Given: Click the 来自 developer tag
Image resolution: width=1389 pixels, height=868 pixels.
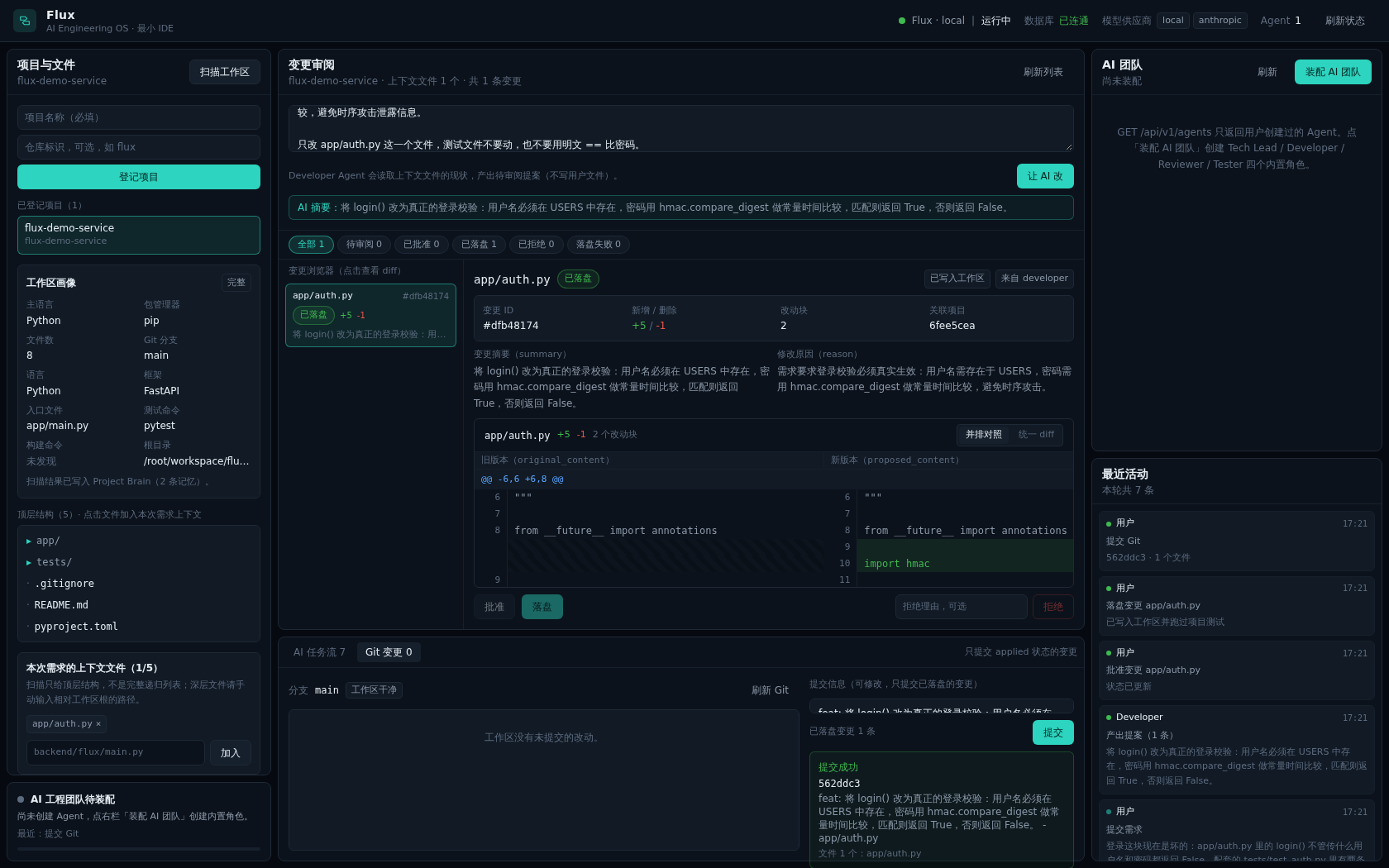Looking at the screenshot, I should (1034, 279).
